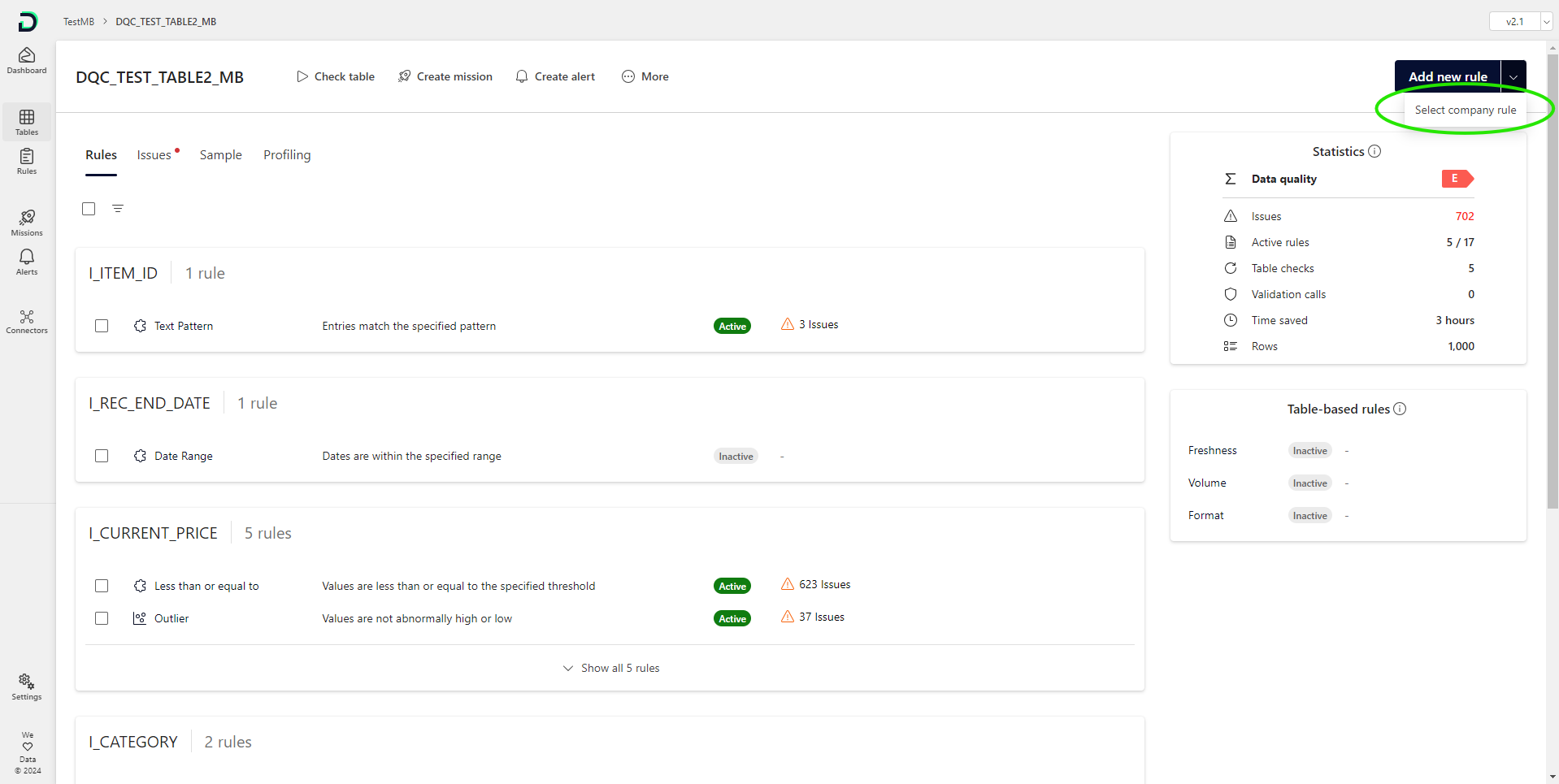
Task: Click the rows icon in Statistics
Action: [1231, 346]
